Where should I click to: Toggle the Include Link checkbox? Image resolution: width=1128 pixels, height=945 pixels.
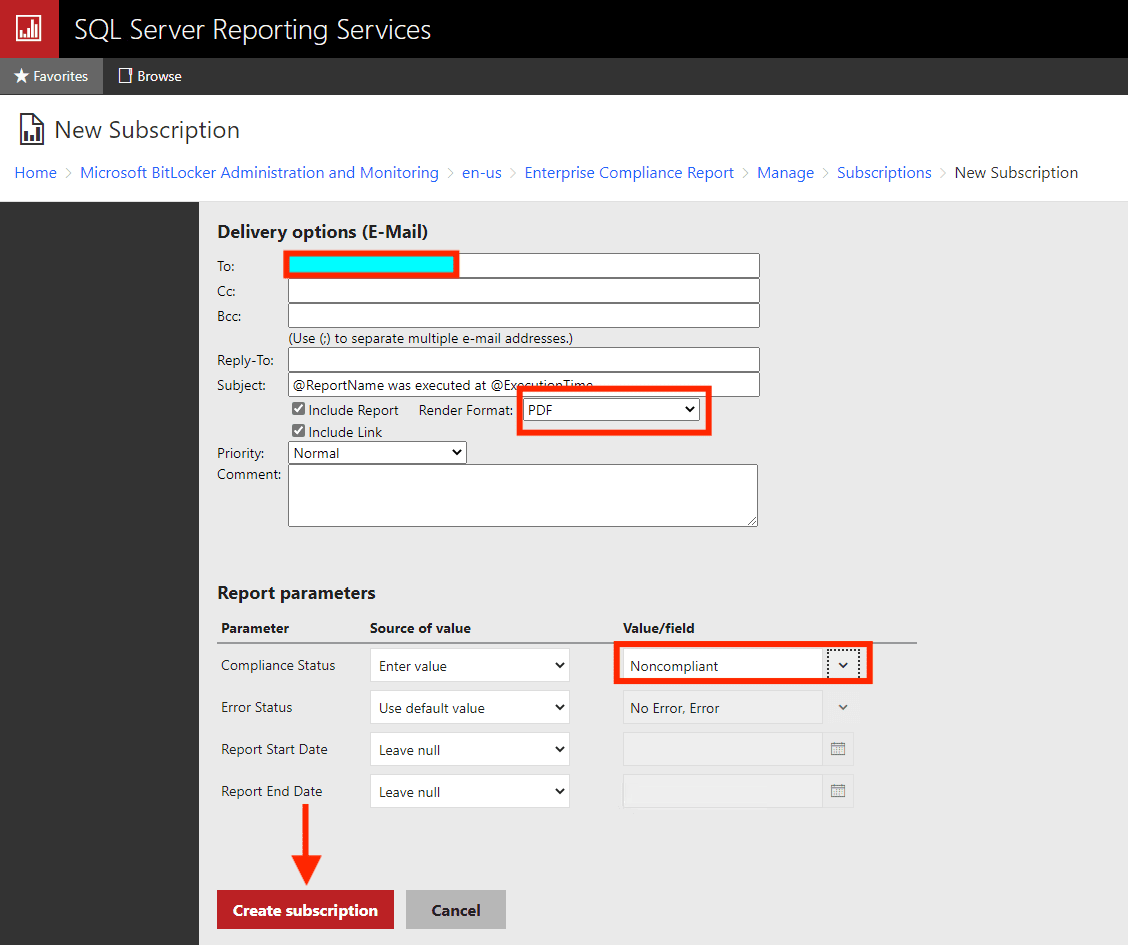click(298, 431)
